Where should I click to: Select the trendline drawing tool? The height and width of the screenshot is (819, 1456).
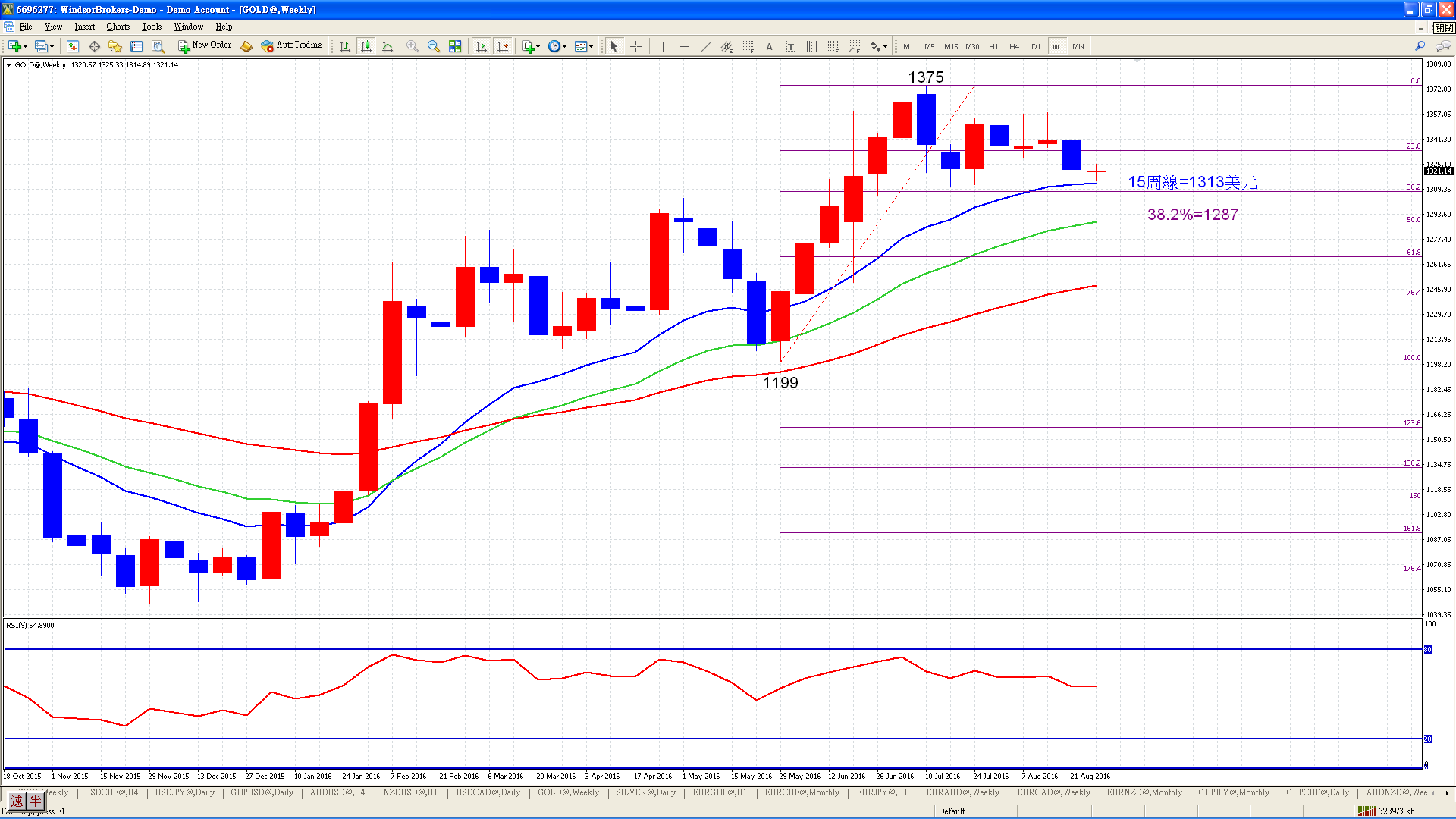pyautogui.click(x=705, y=46)
